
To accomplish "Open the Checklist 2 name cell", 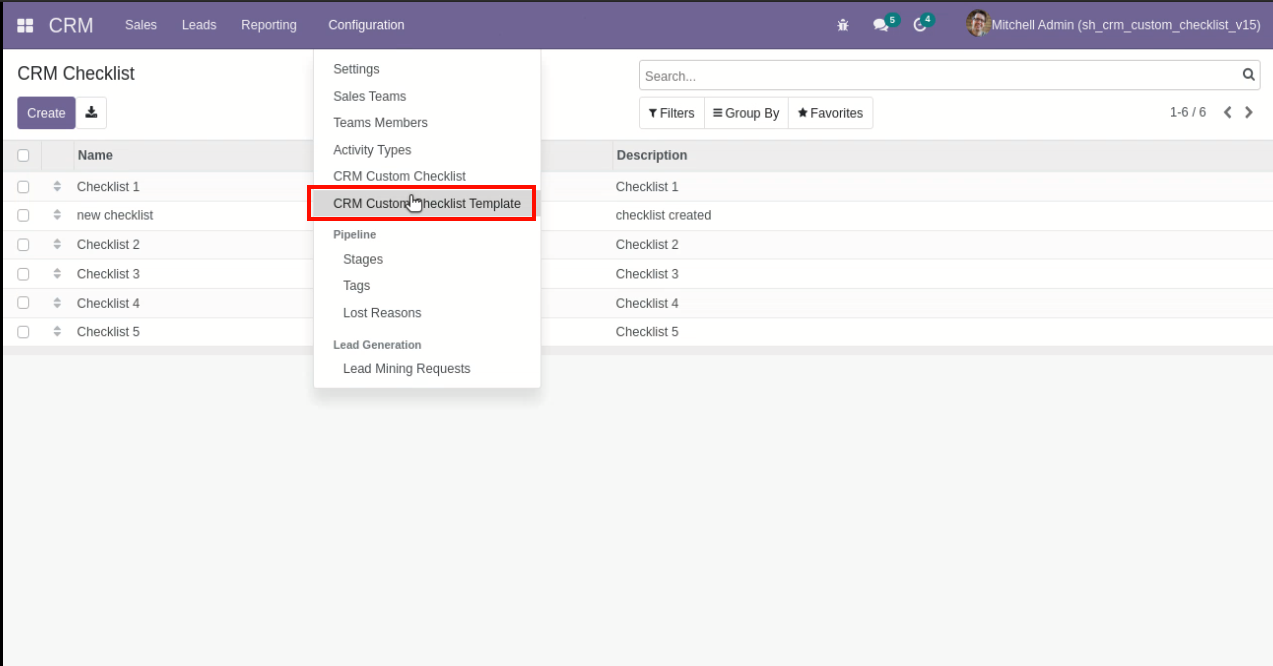I will coord(108,245).
